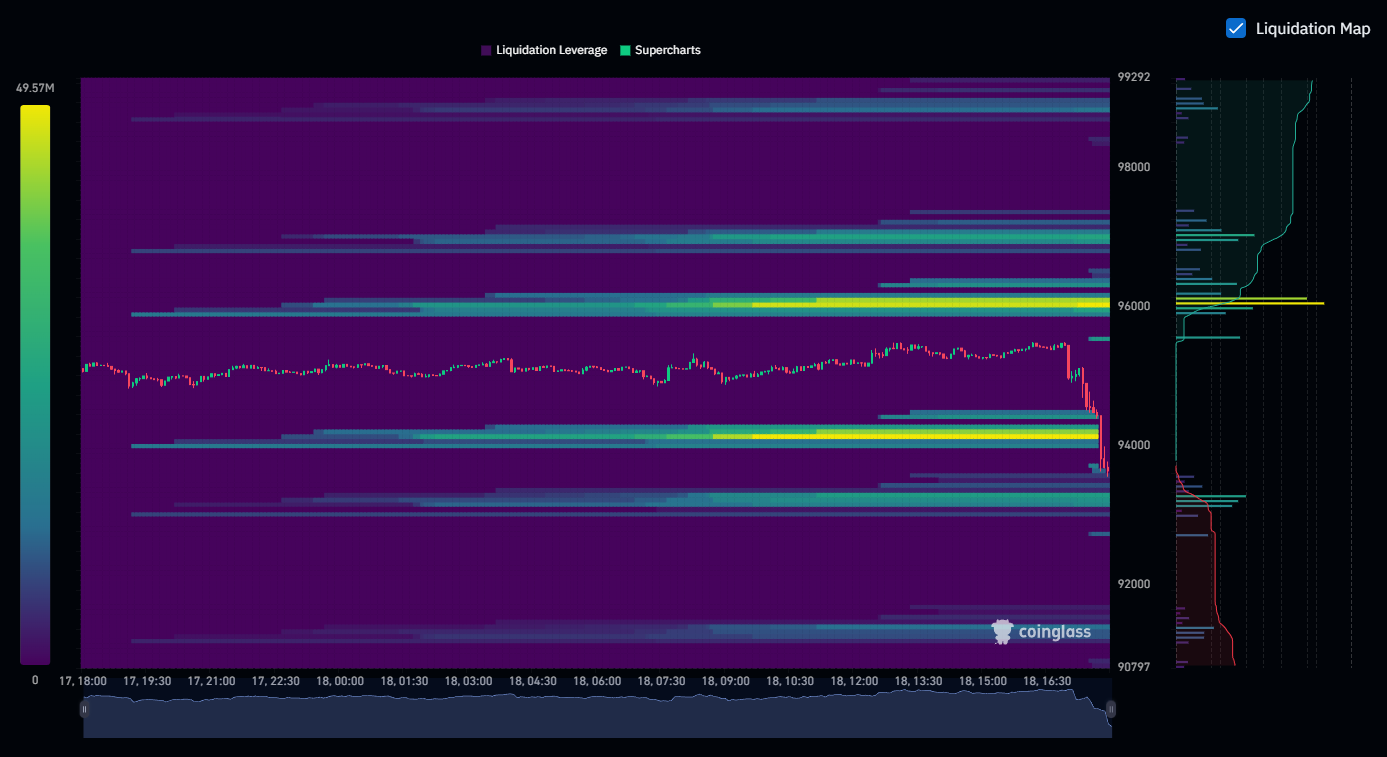Viewport: 1387px width, 757px height.
Task: Click the "17, 19:30" time axis label
Action: (147, 681)
